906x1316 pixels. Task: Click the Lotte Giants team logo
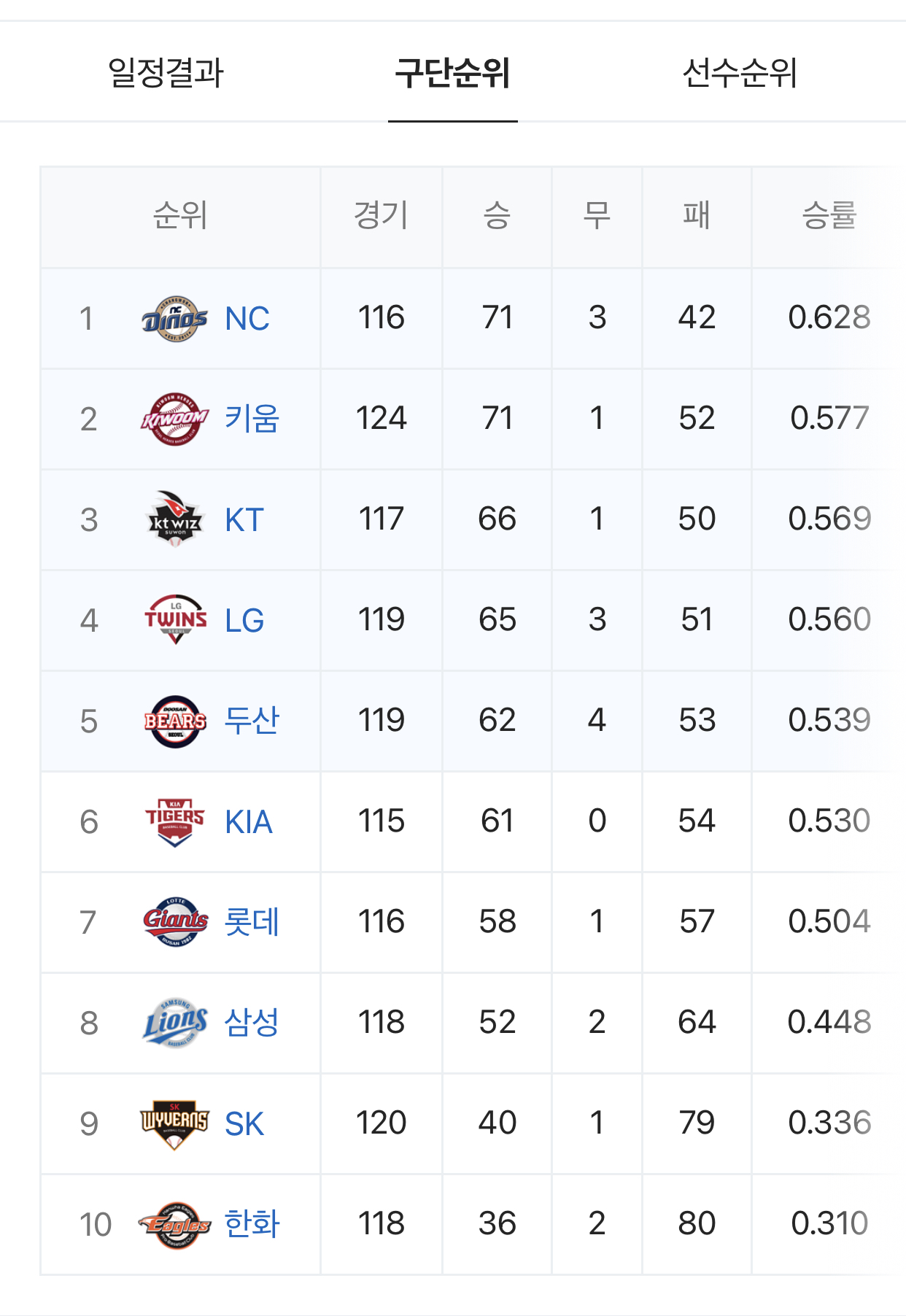pyautogui.click(x=175, y=922)
